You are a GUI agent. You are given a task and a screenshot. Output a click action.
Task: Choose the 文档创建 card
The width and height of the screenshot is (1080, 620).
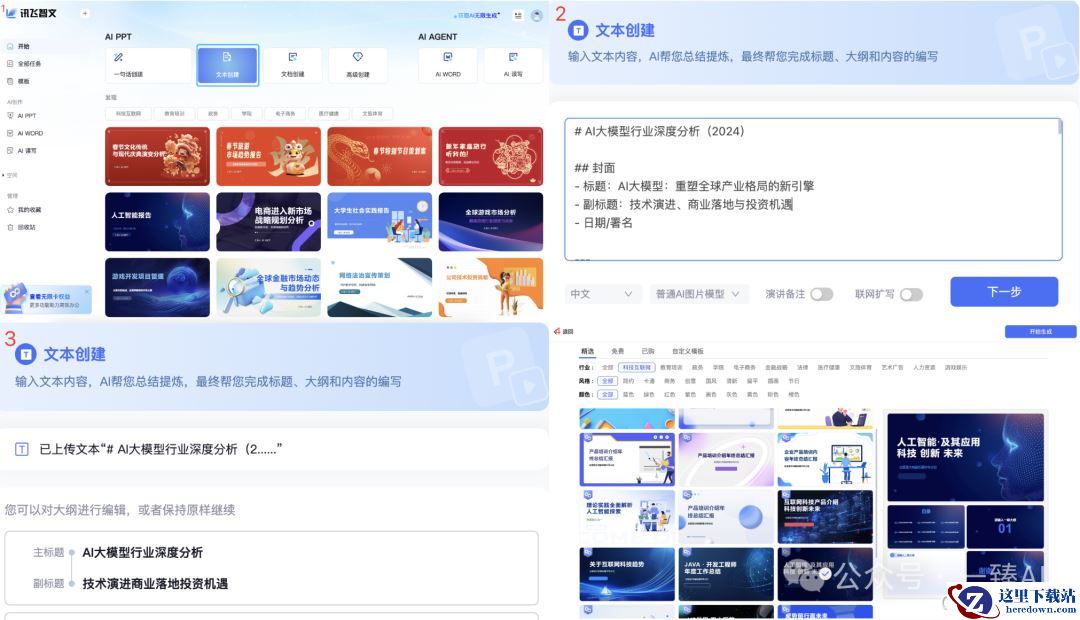[292, 65]
